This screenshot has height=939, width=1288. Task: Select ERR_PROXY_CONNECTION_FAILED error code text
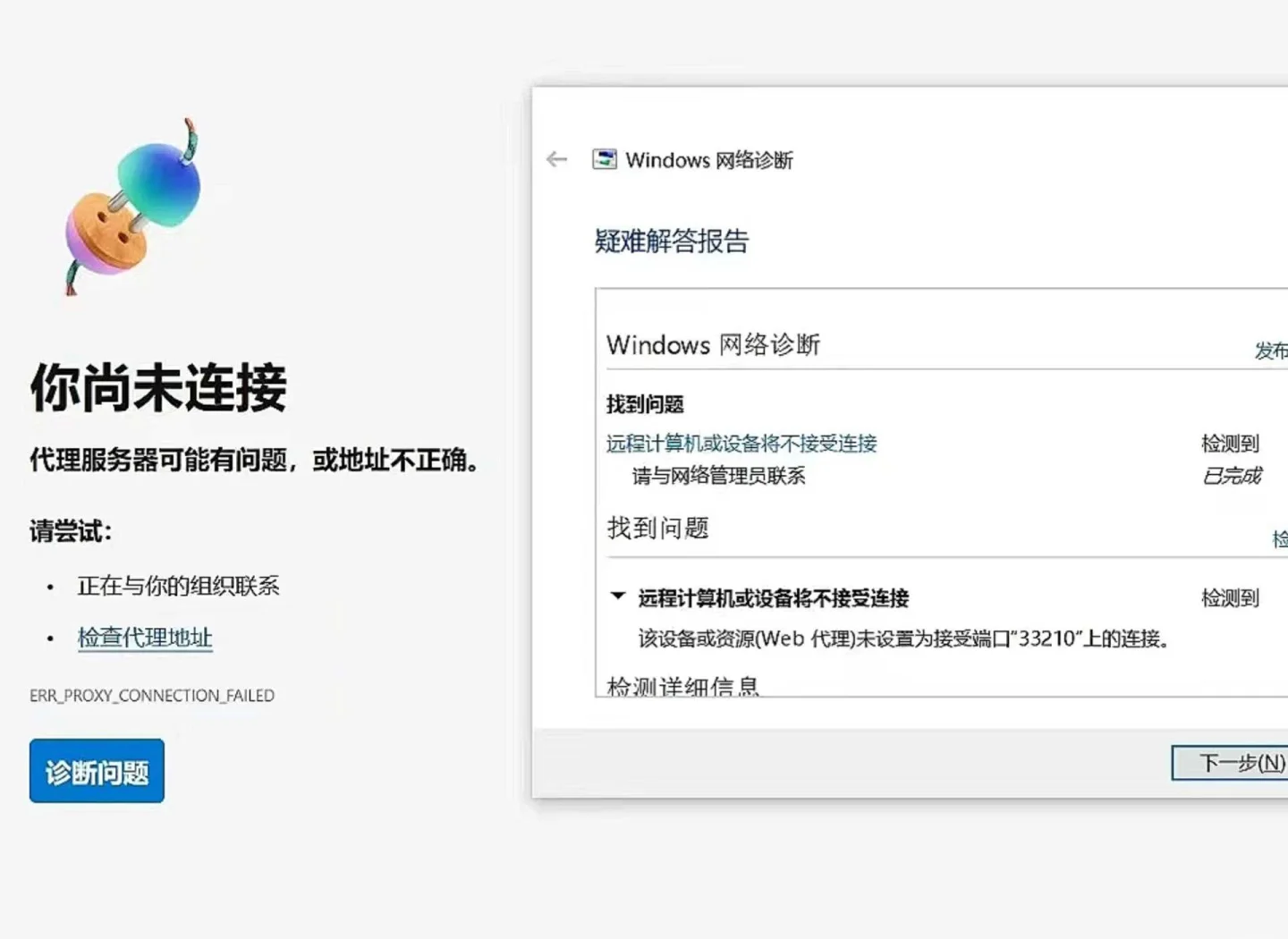pyautogui.click(x=152, y=696)
